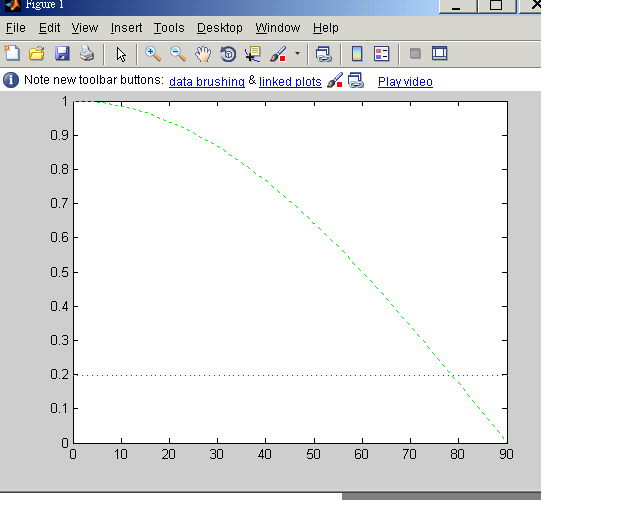Open the Tools menu

169,28
